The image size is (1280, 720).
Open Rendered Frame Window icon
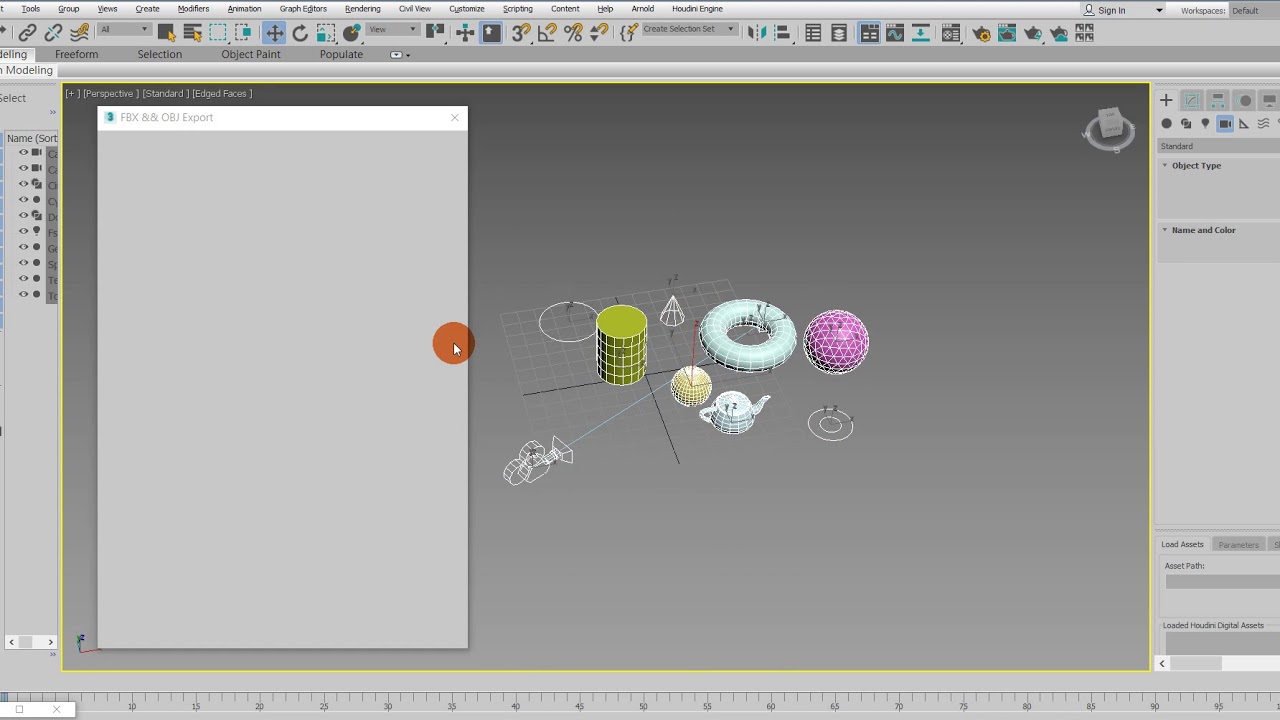1007,33
